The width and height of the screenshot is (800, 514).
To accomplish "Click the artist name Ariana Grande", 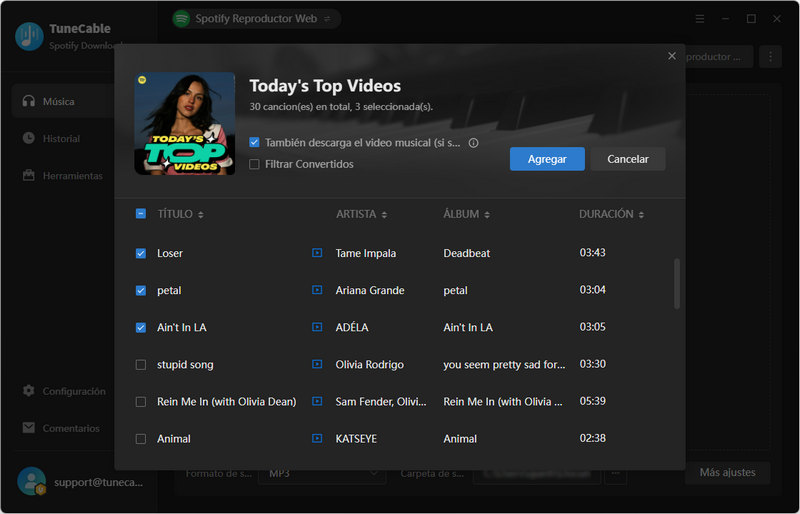I will pos(370,290).
